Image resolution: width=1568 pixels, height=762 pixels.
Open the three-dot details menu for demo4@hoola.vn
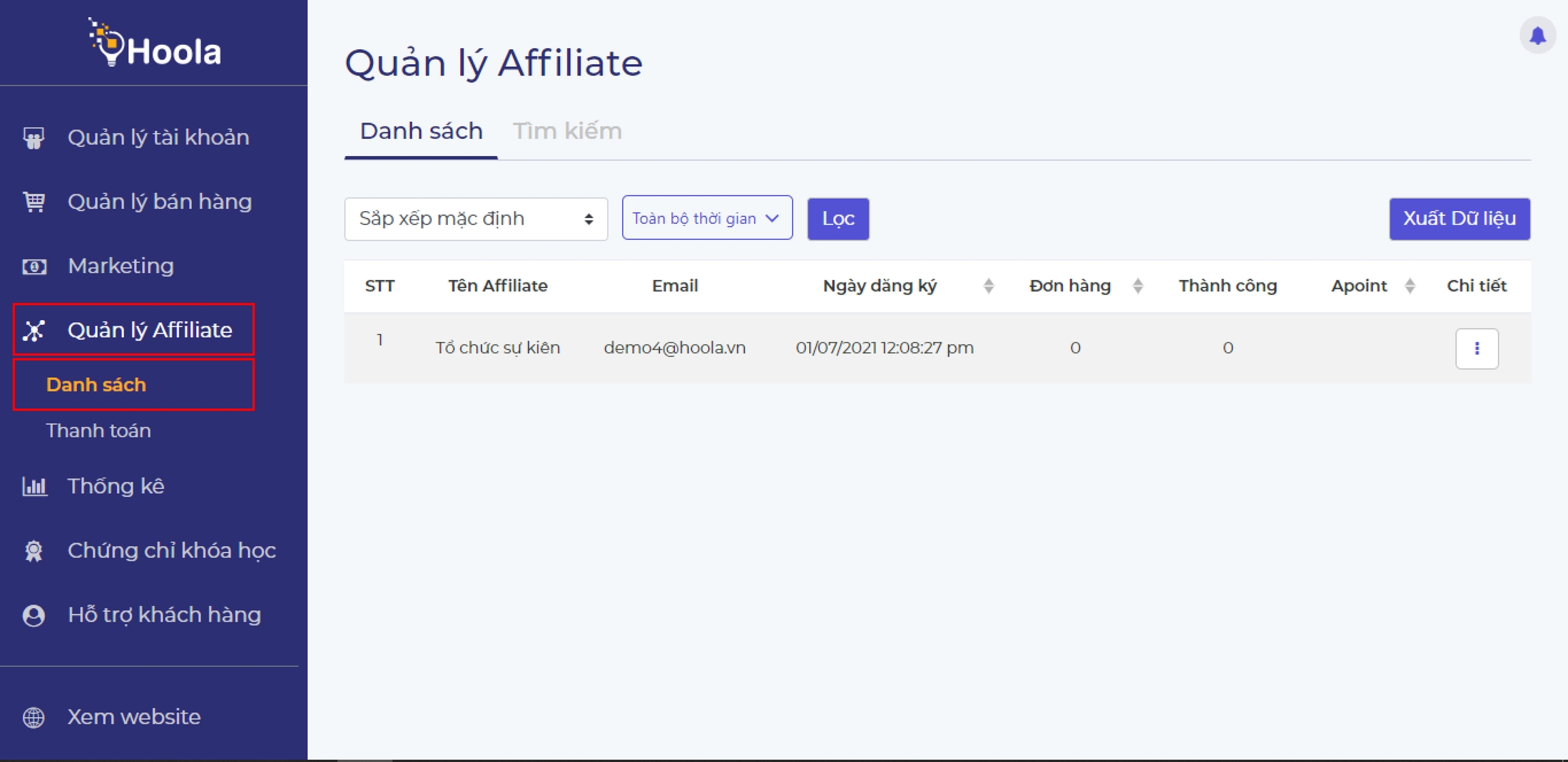[1476, 349]
